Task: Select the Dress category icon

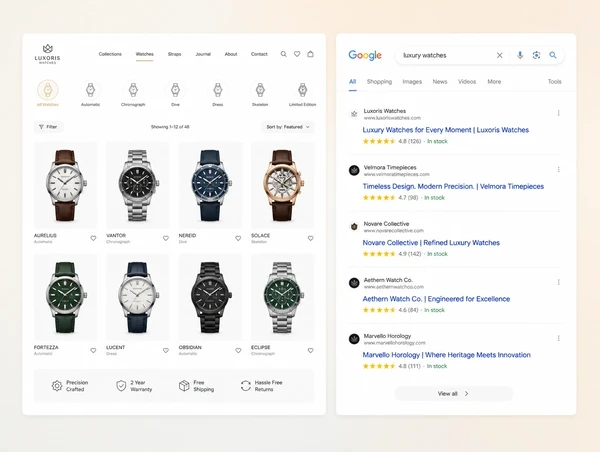Action: [x=218, y=90]
